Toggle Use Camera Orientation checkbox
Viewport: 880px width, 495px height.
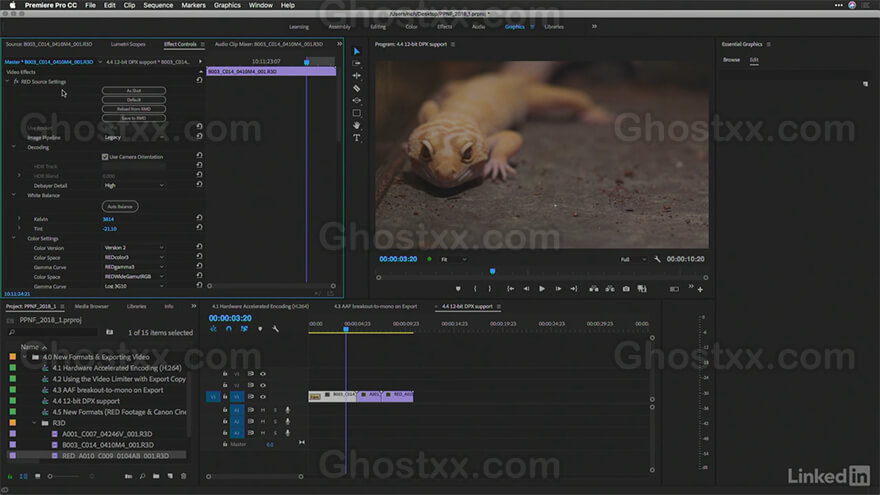(x=105, y=157)
